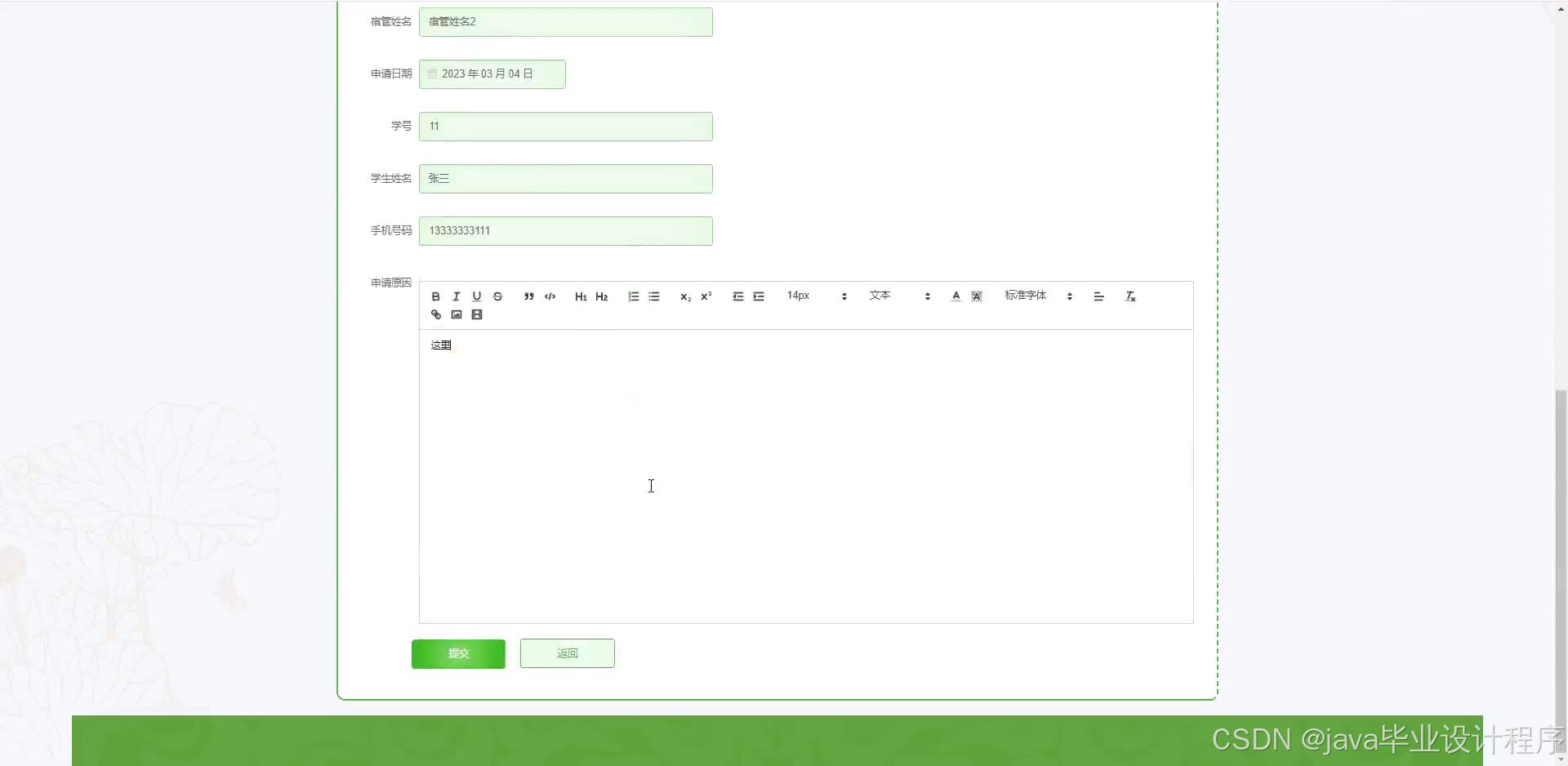Open the 申请日期 date picker field
The width and height of the screenshot is (1568, 766).
[x=492, y=74]
